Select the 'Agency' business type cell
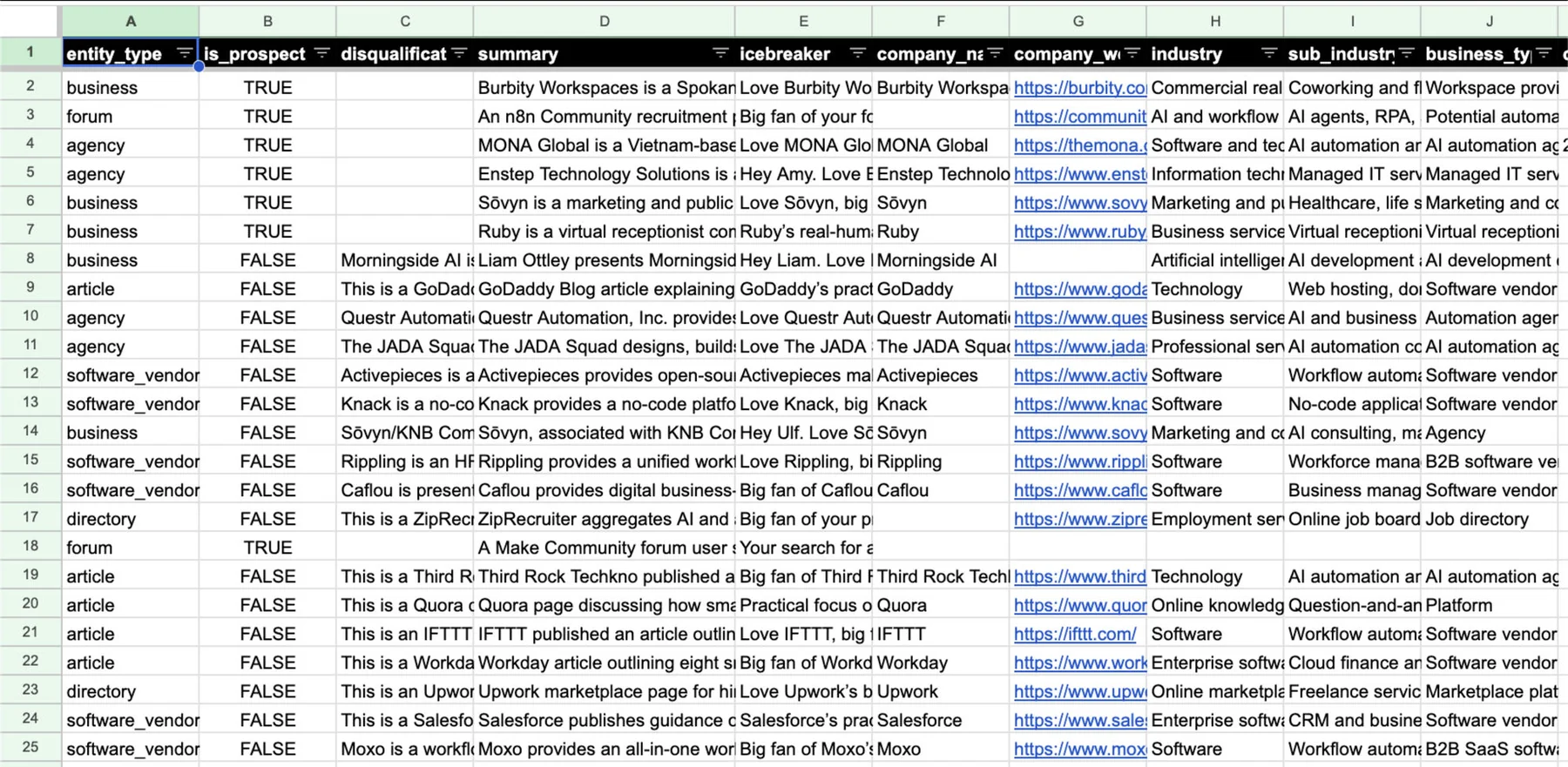Image resolution: width=1568 pixels, height=767 pixels. (x=1490, y=432)
